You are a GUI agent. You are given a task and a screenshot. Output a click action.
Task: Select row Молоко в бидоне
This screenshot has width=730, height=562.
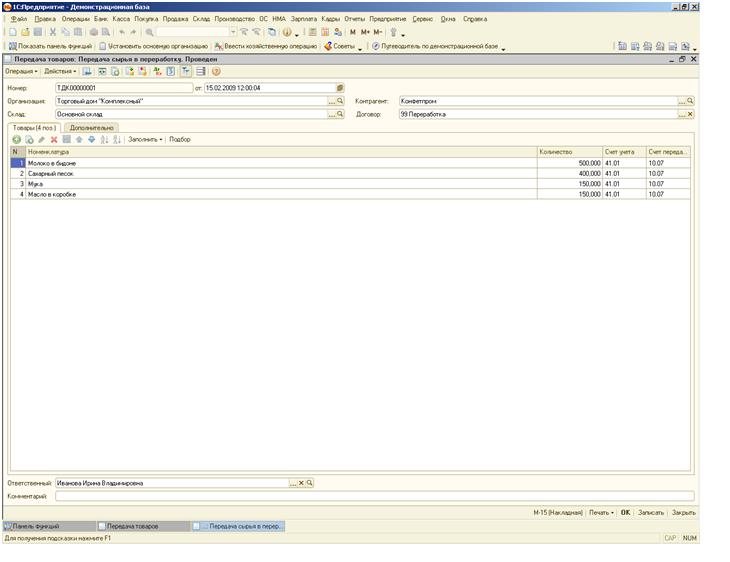click(350, 163)
